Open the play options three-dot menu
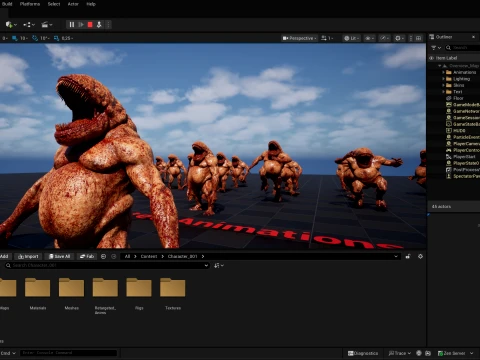 [x=108, y=25]
